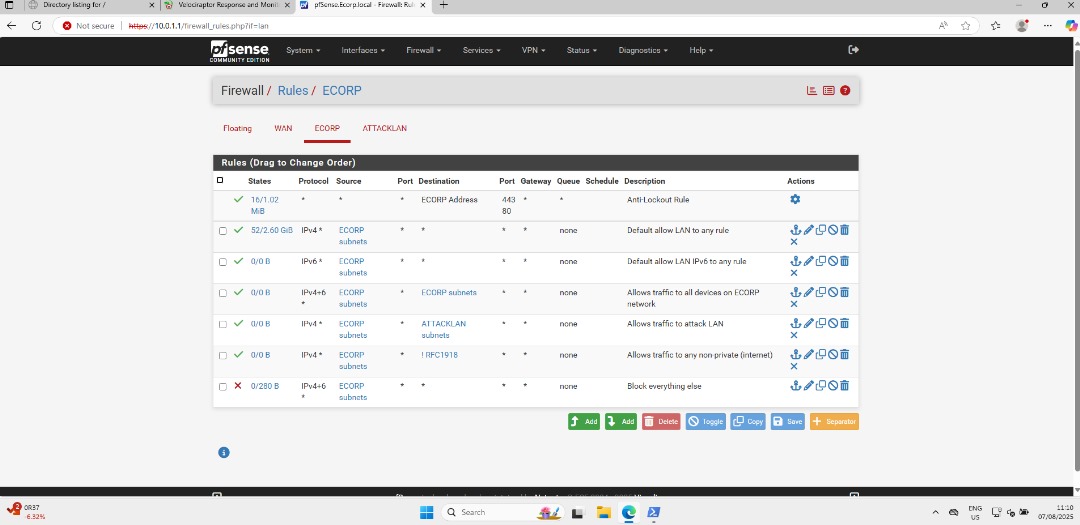The height and width of the screenshot is (525, 1080).
Task: Disable the ECORP network devices rule
Action: coord(832,292)
